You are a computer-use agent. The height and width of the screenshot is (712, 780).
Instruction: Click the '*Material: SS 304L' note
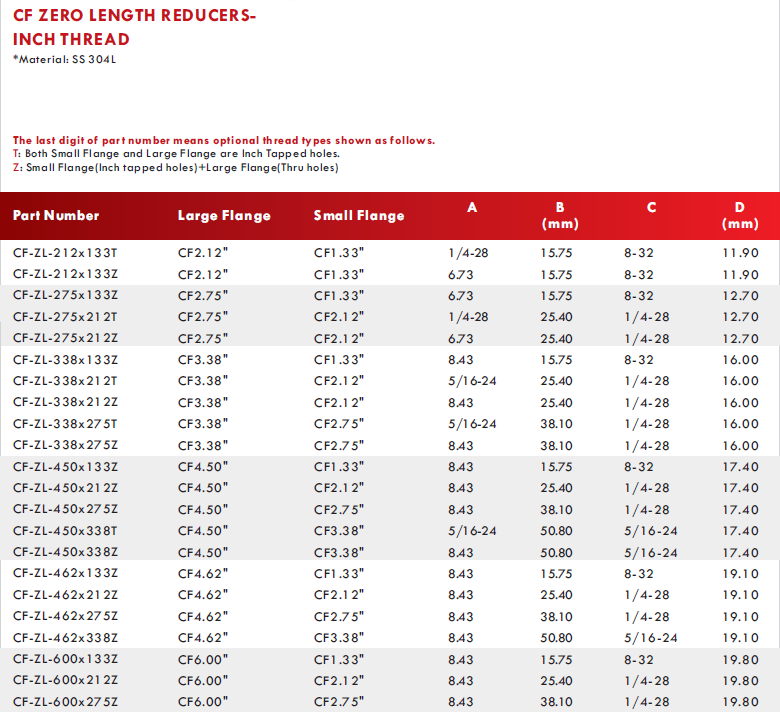65,60
